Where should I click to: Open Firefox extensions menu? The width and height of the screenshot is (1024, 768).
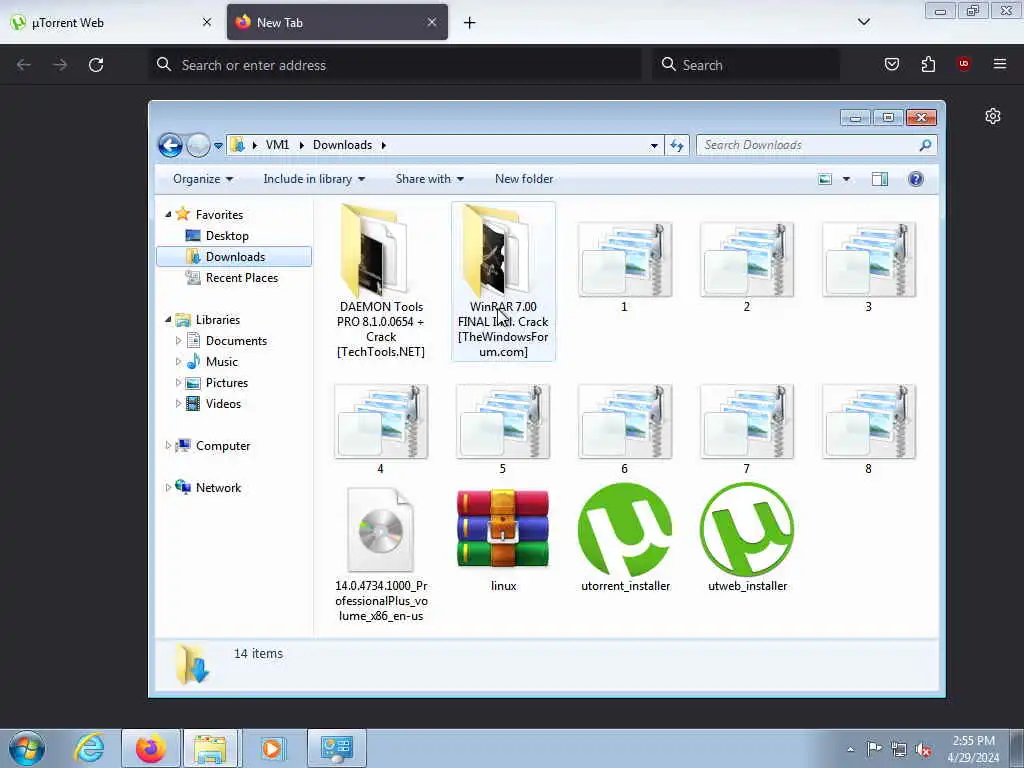pyautogui.click(x=928, y=64)
